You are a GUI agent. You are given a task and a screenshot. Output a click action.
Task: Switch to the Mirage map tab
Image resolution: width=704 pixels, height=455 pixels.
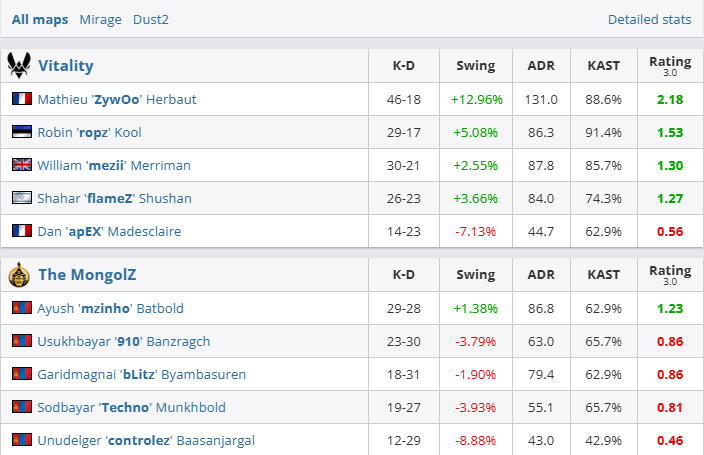tap(100, 19)
